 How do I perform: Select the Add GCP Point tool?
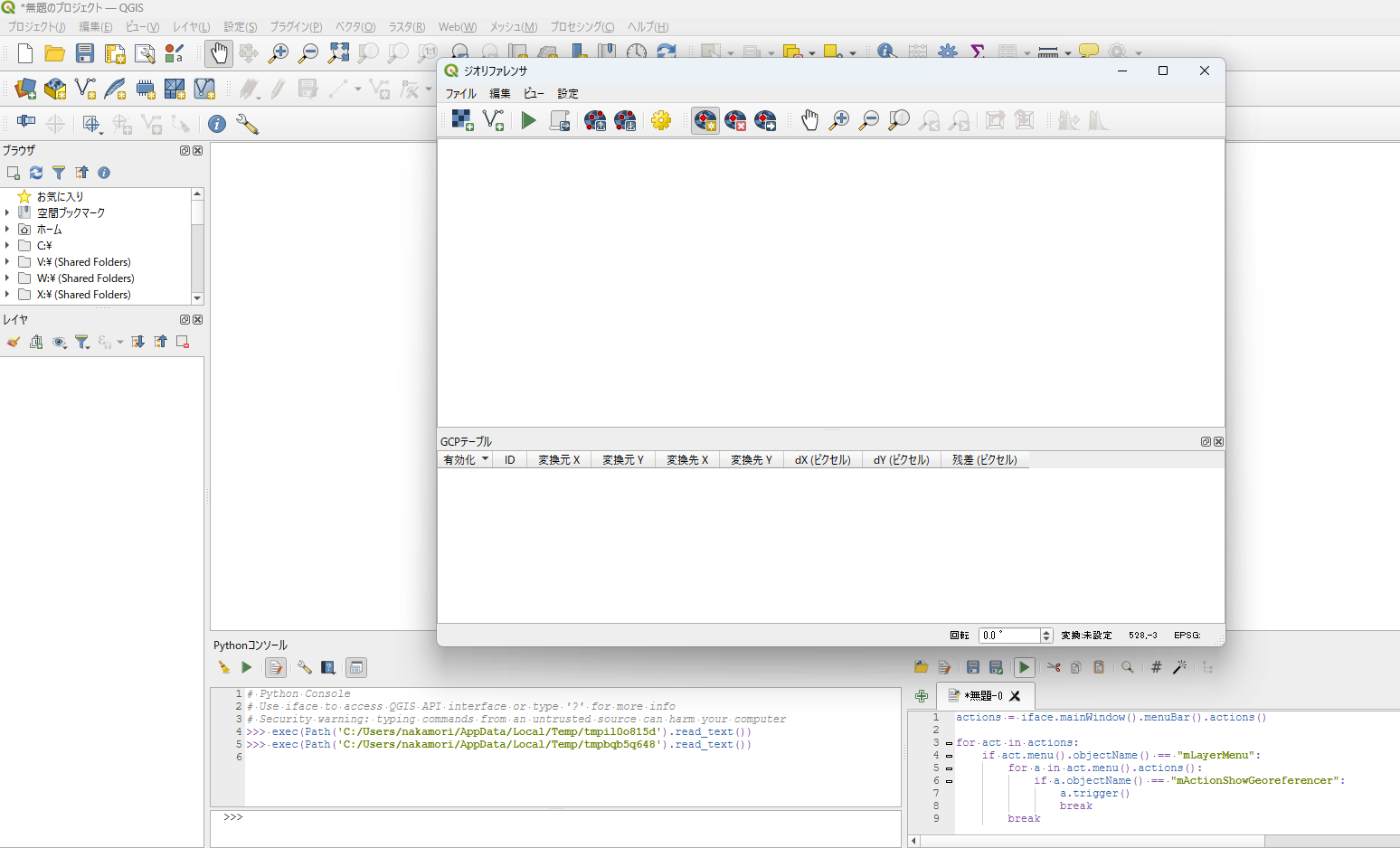(705, 120)
